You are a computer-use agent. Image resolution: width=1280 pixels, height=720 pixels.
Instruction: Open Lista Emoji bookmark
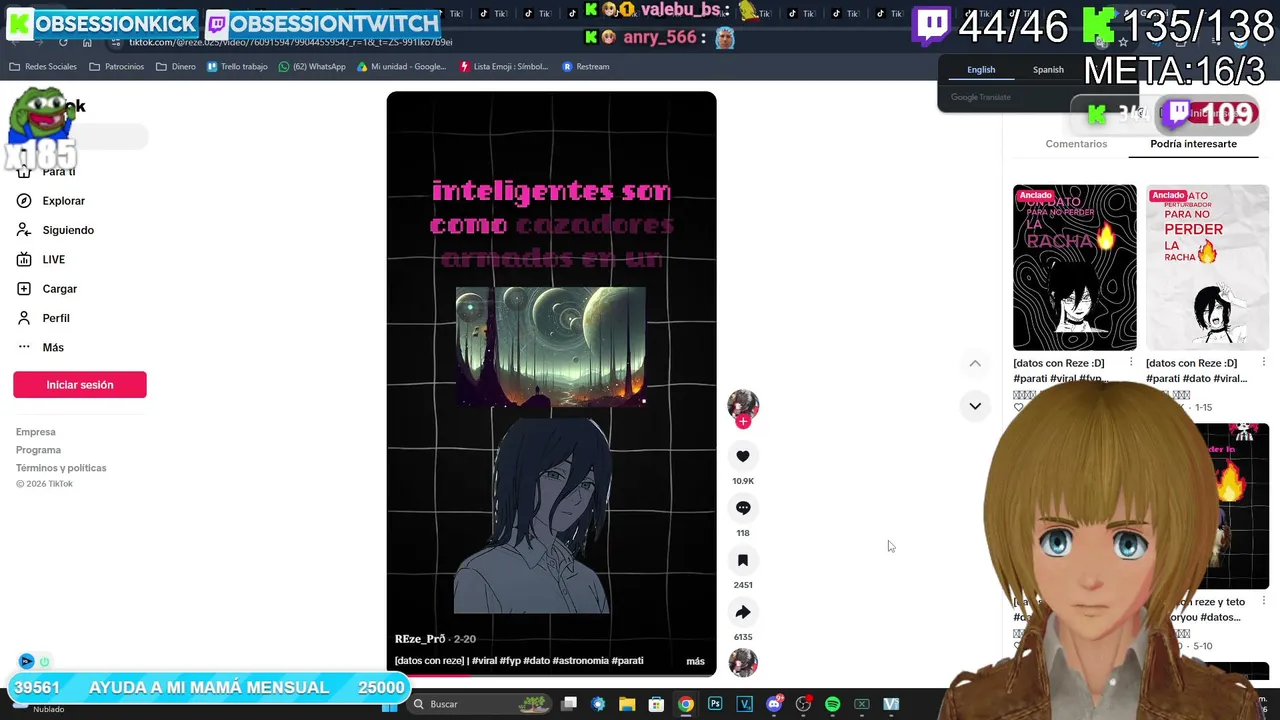point(504,67)
